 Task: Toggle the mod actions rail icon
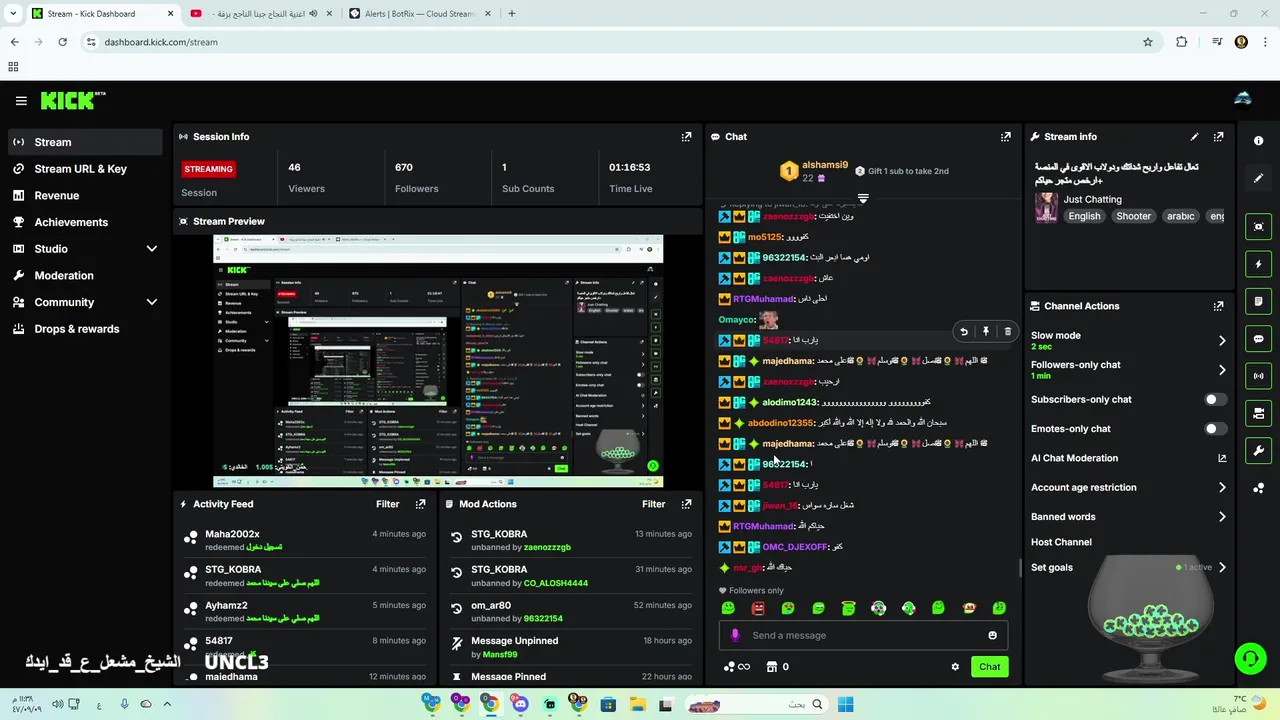1258,413
